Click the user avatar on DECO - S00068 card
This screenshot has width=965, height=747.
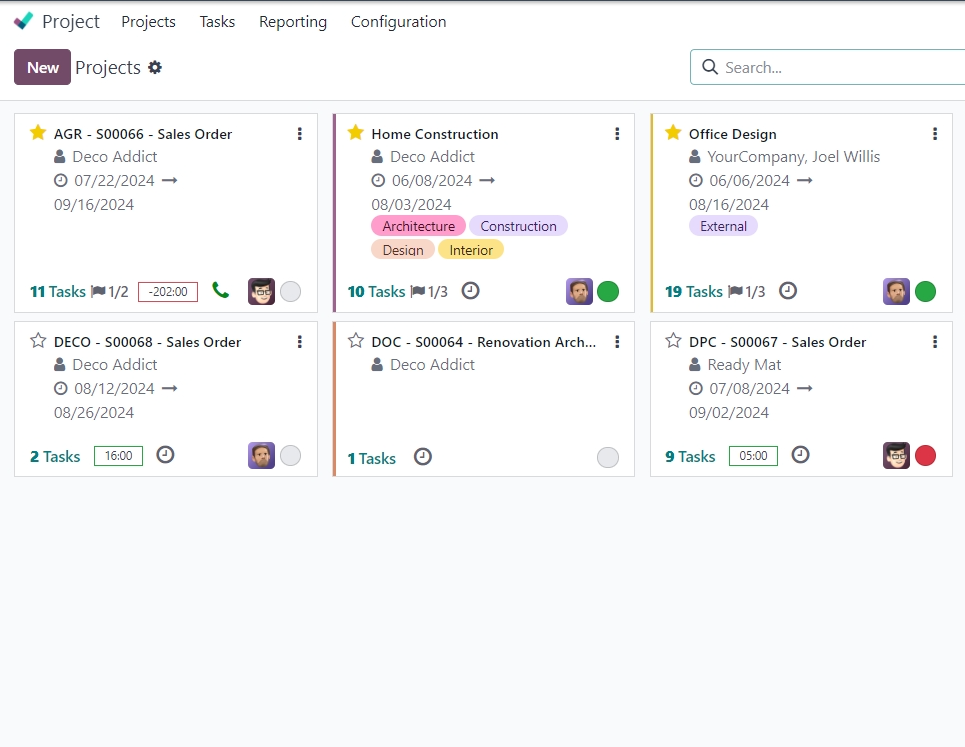(x=261, y=455)
